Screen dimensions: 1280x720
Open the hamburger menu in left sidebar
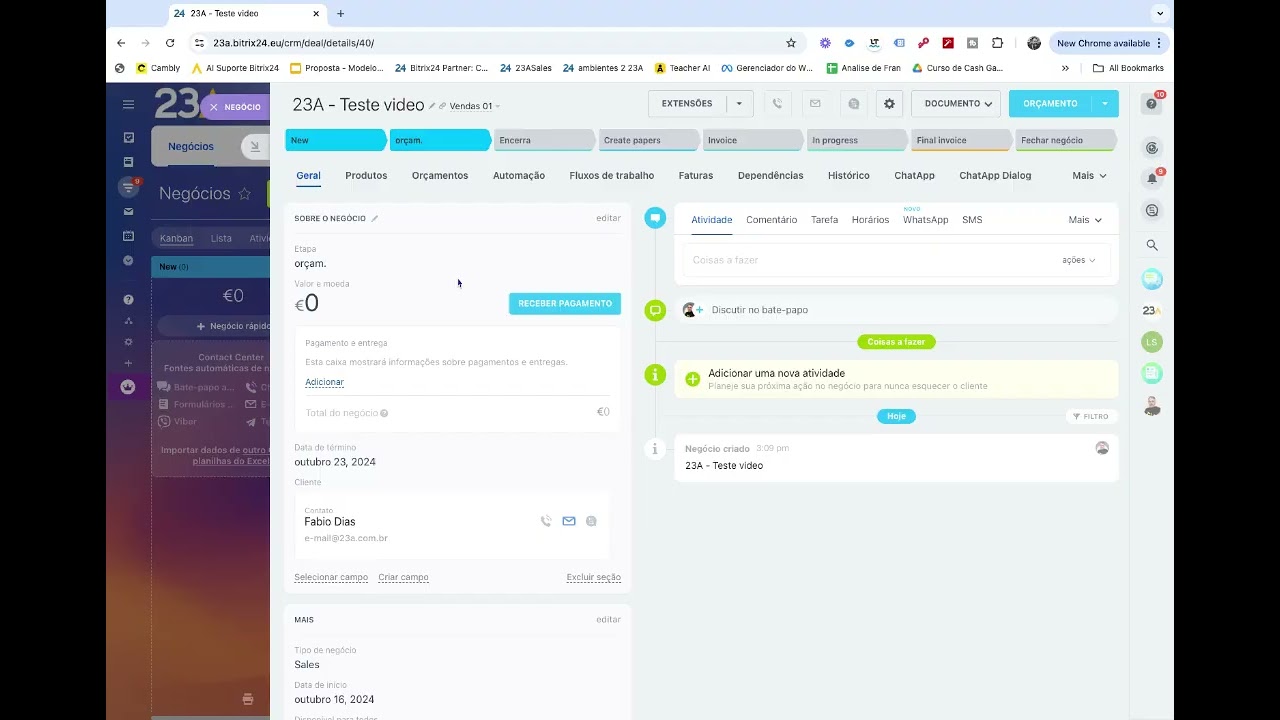coord(128,104)
